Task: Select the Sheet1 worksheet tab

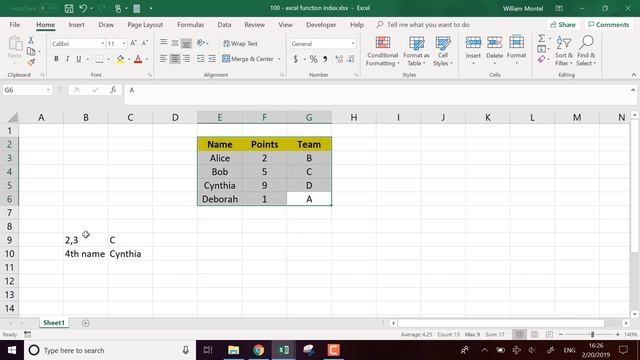Action: pyautogui.click(x=54, y=323)
